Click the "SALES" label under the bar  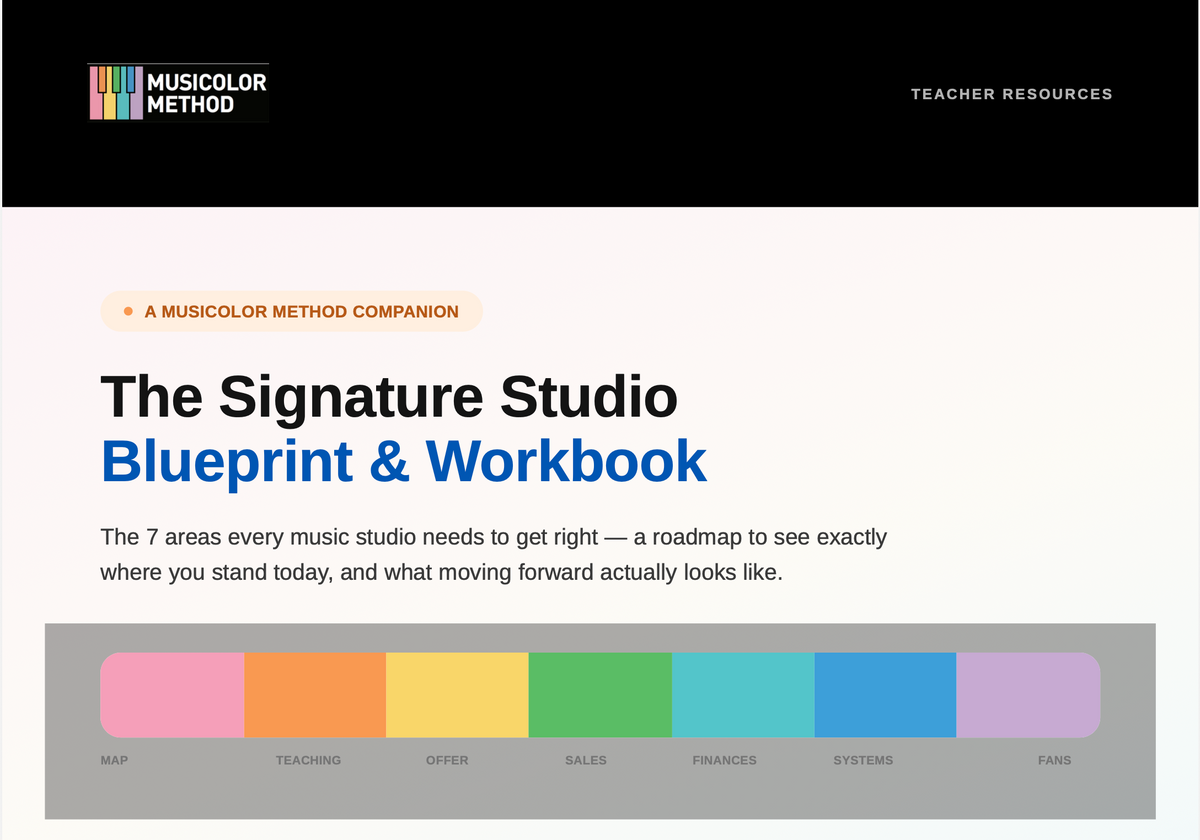pyautogui.click(x=586, y=760)
